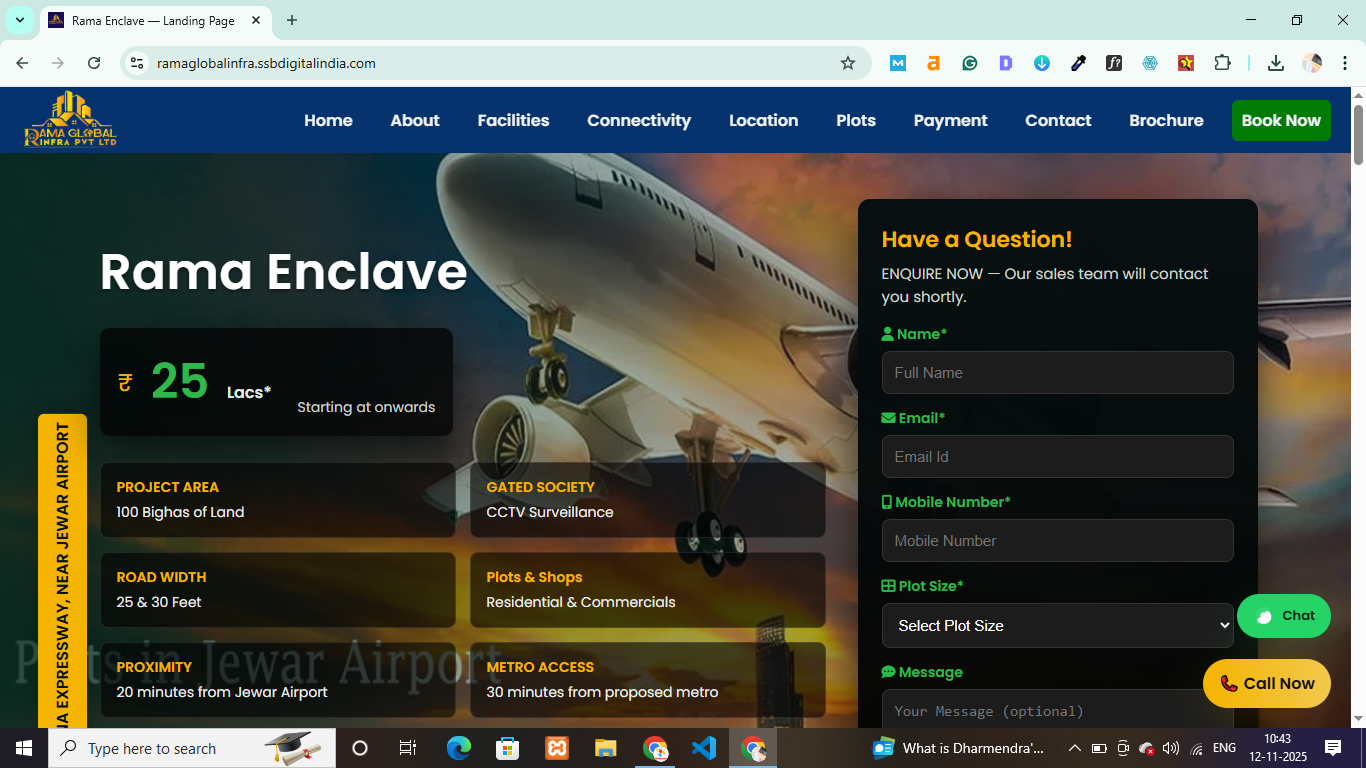Open a new browser tab
Viewport: 1366px width, 768px height.
292,20
